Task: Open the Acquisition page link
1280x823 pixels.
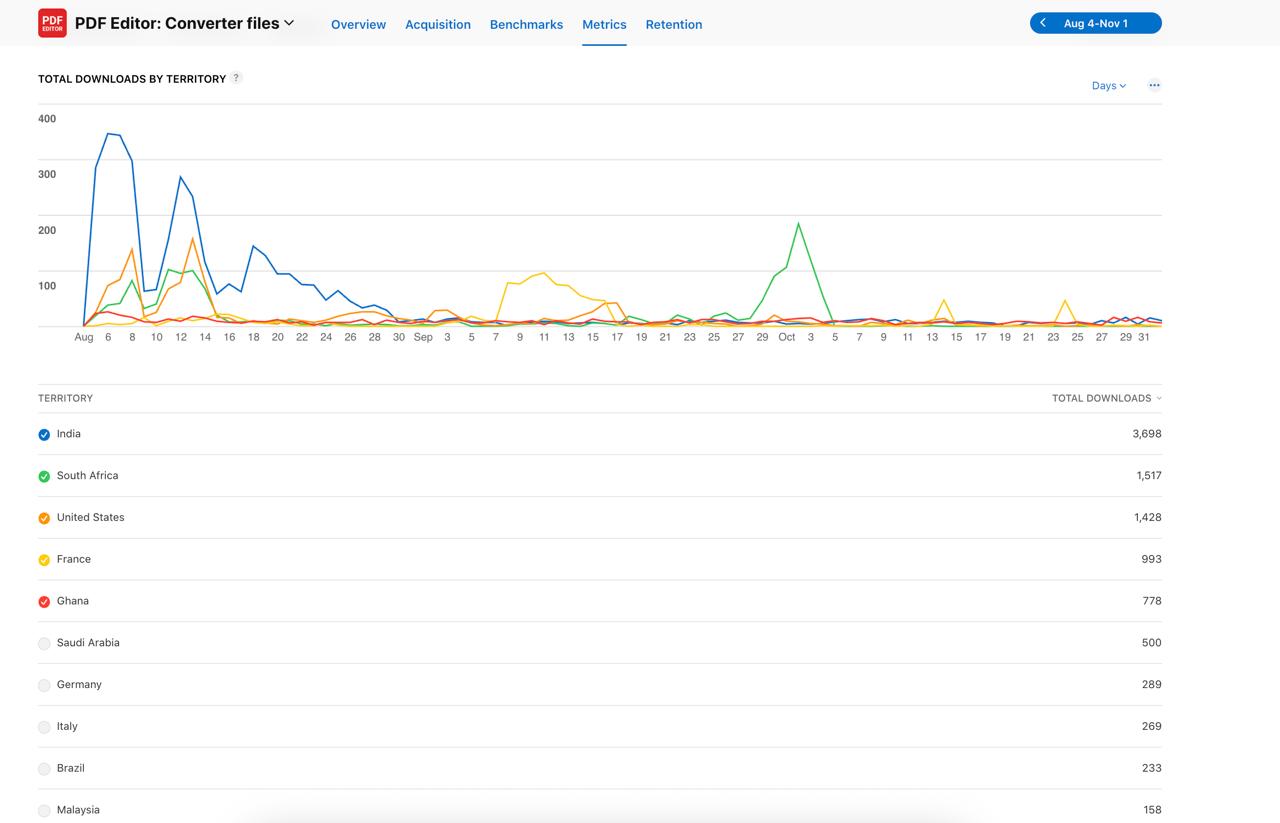Action: point(438,24)
